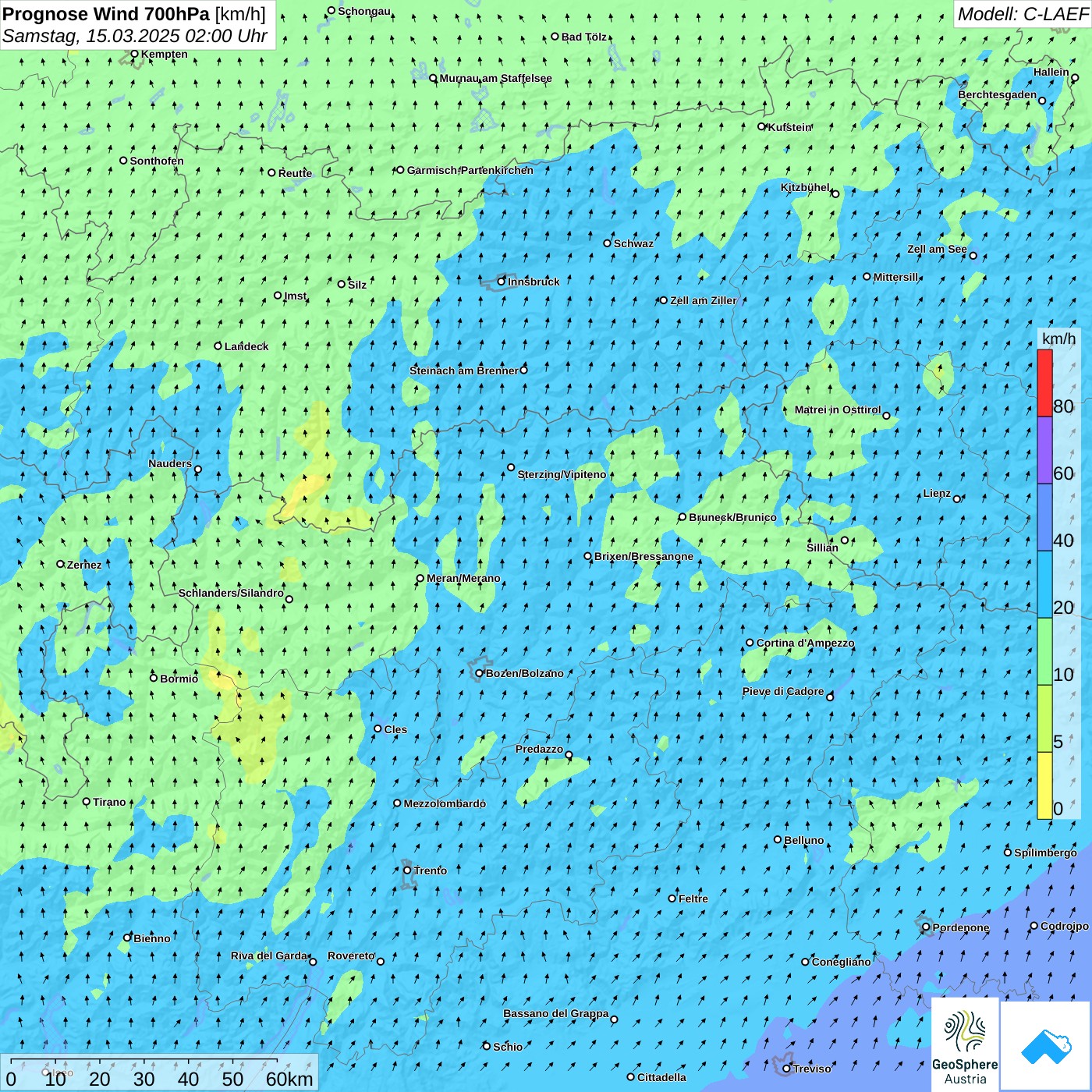The image size is (1092, 1092).
Task: Click the 'Mittersill' label
Action: coord(896,277)
